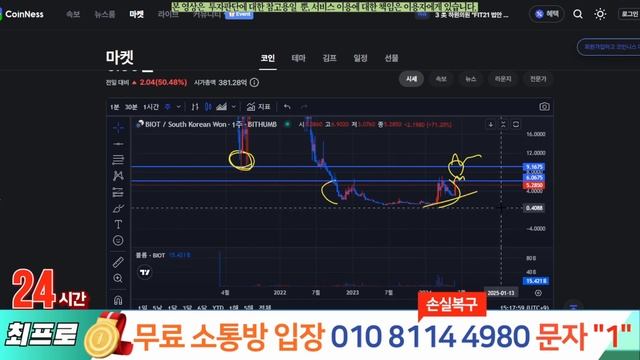The width and height of the screenshot is (640, 360).
Task: Open 라이브 in top navigation
Action: [168, 14]
